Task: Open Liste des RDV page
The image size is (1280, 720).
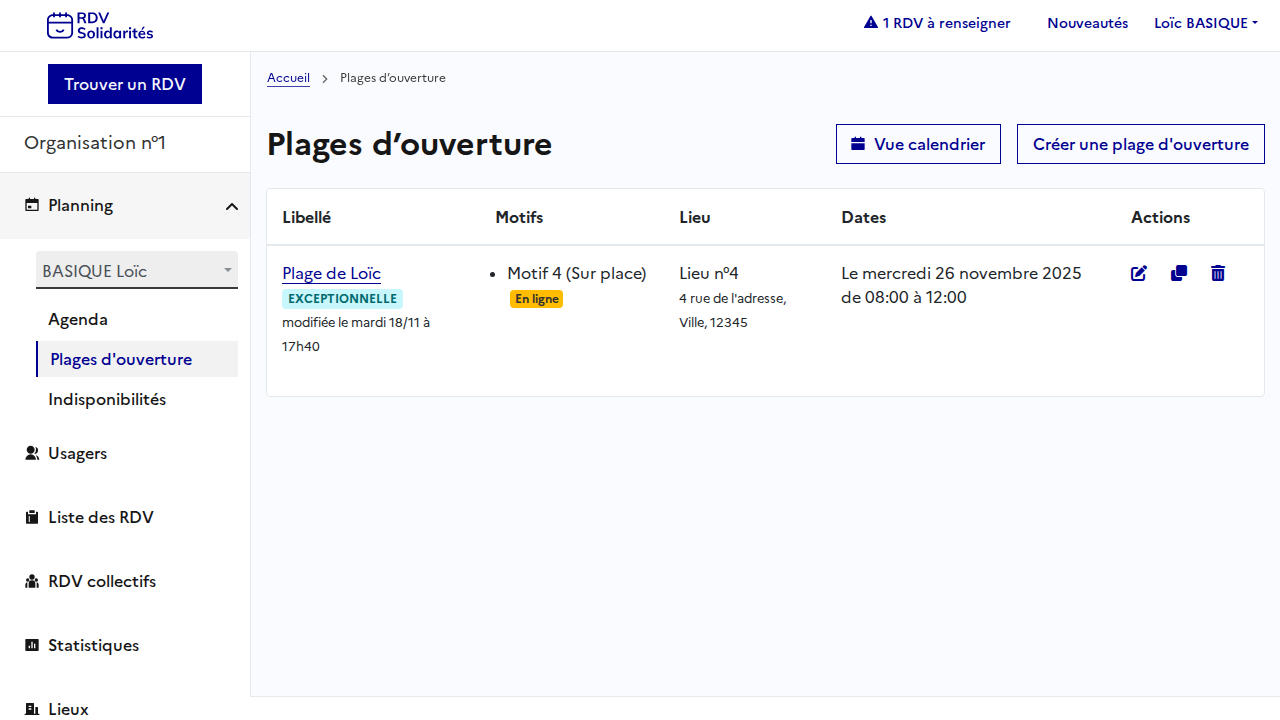Action: (100, 518)
